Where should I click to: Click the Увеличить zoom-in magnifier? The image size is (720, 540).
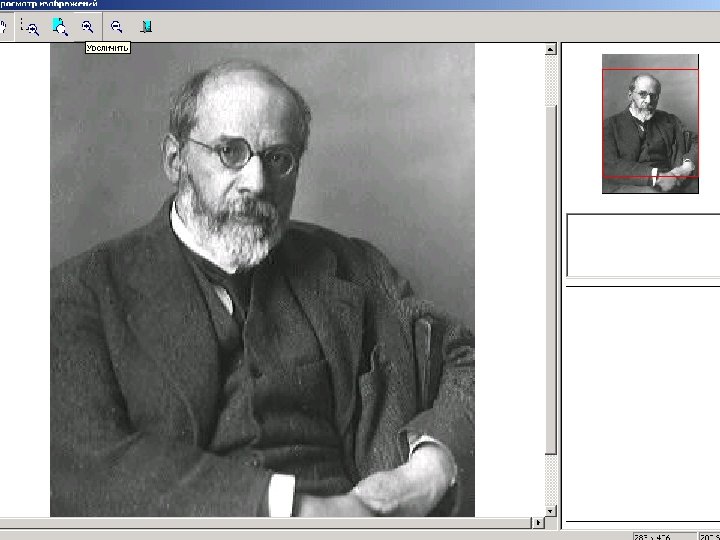(x=87, y=27)
